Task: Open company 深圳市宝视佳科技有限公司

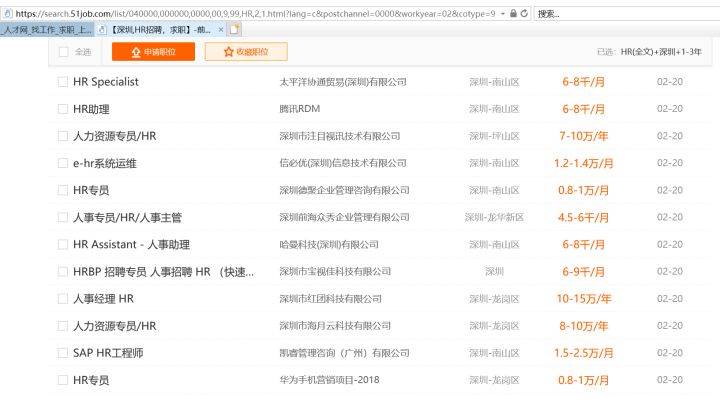Action: pyautogui.click(x=335, y=271)
